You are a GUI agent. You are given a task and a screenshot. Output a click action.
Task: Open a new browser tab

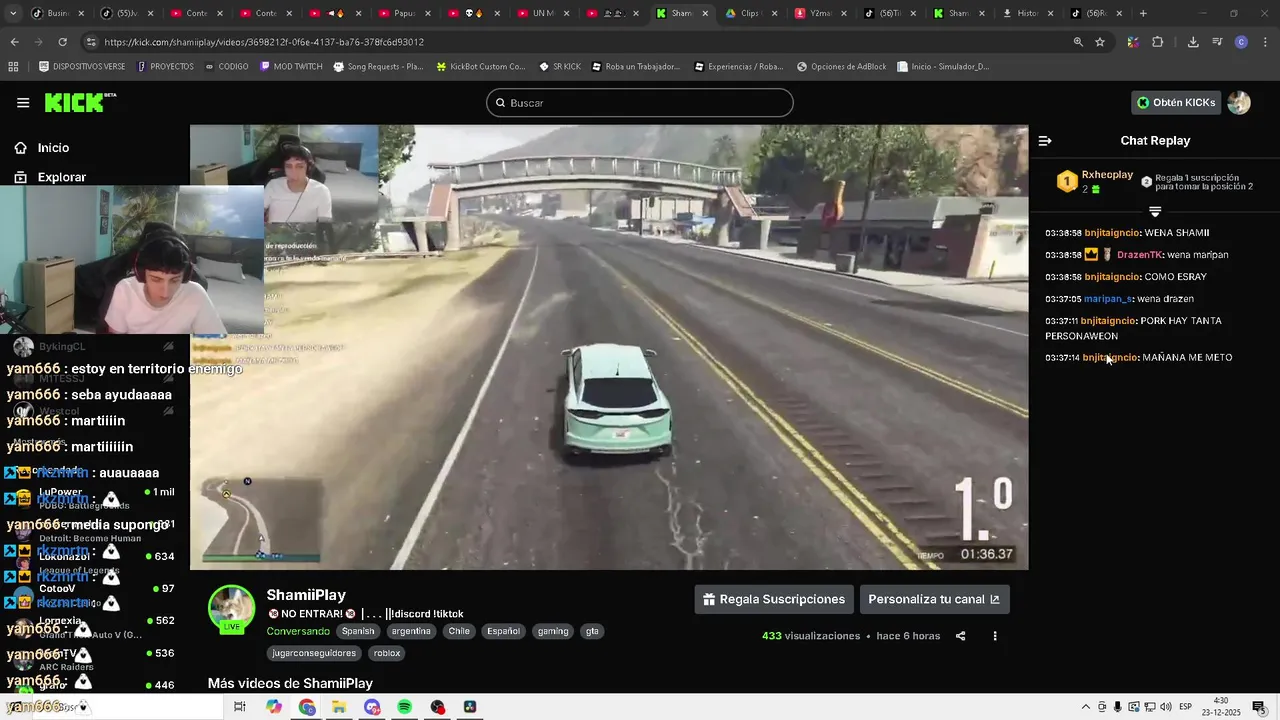coord(1143,13)
